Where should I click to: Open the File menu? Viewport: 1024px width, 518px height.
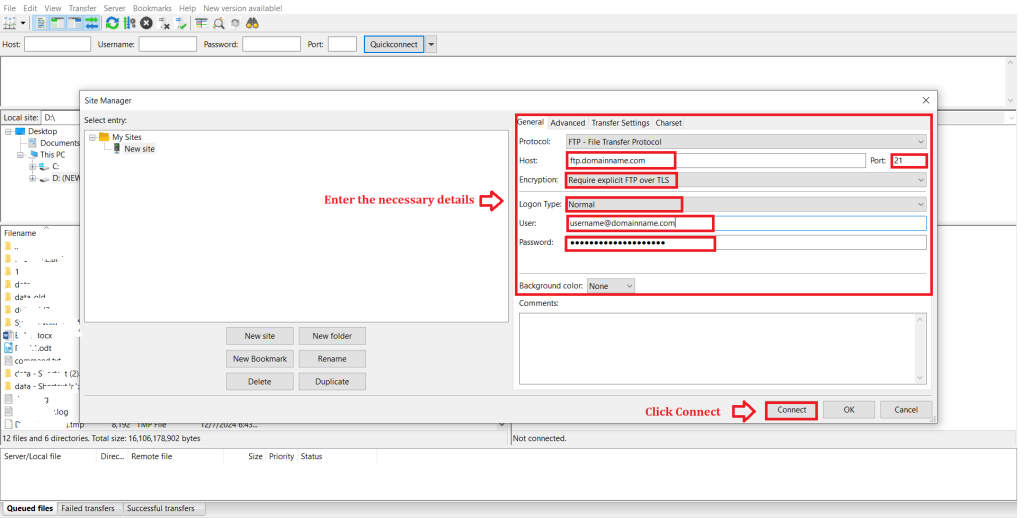click(x=10, y=8)
